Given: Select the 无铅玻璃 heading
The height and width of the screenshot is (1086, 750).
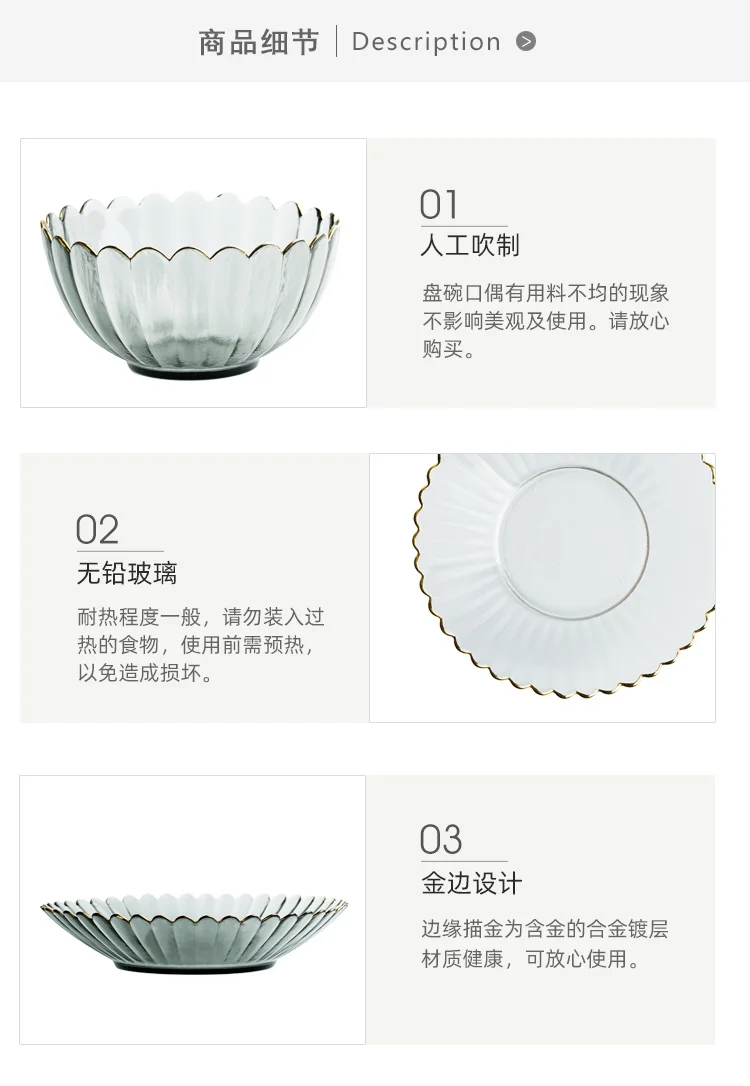Looking at the screenshot, I should (127, 573).
